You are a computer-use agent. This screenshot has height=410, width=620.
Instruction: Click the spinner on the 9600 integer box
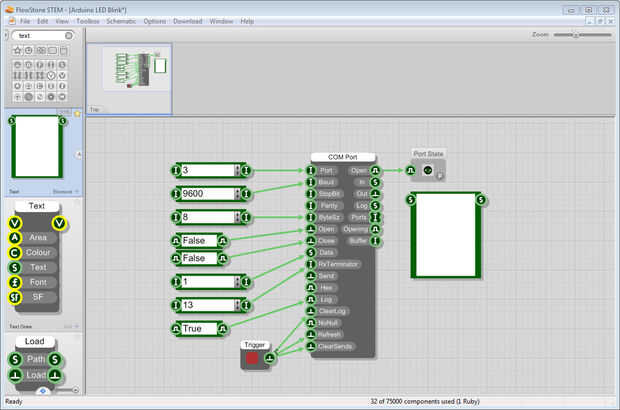(238, 194)
